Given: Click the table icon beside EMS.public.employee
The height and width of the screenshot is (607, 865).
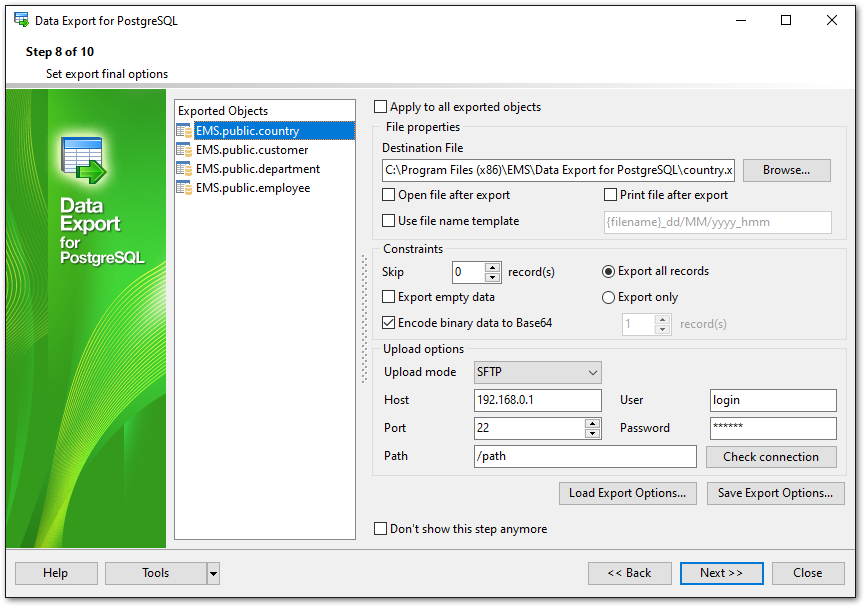Looking at the screenshot, I should pyautogui.click(x=184, y=188).
